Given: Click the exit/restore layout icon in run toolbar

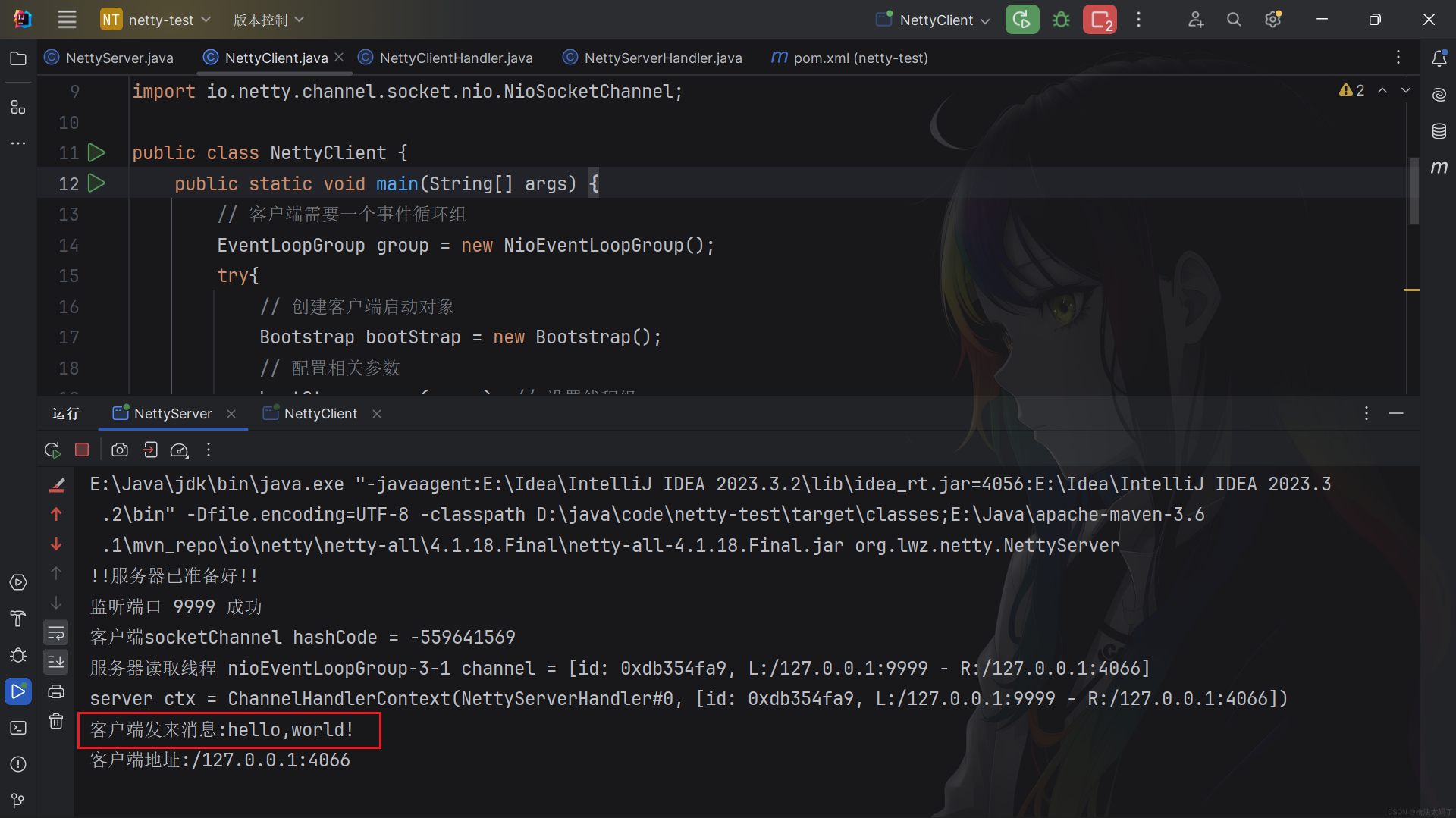Looking at the screenshot, I should (x=150, y=450).
